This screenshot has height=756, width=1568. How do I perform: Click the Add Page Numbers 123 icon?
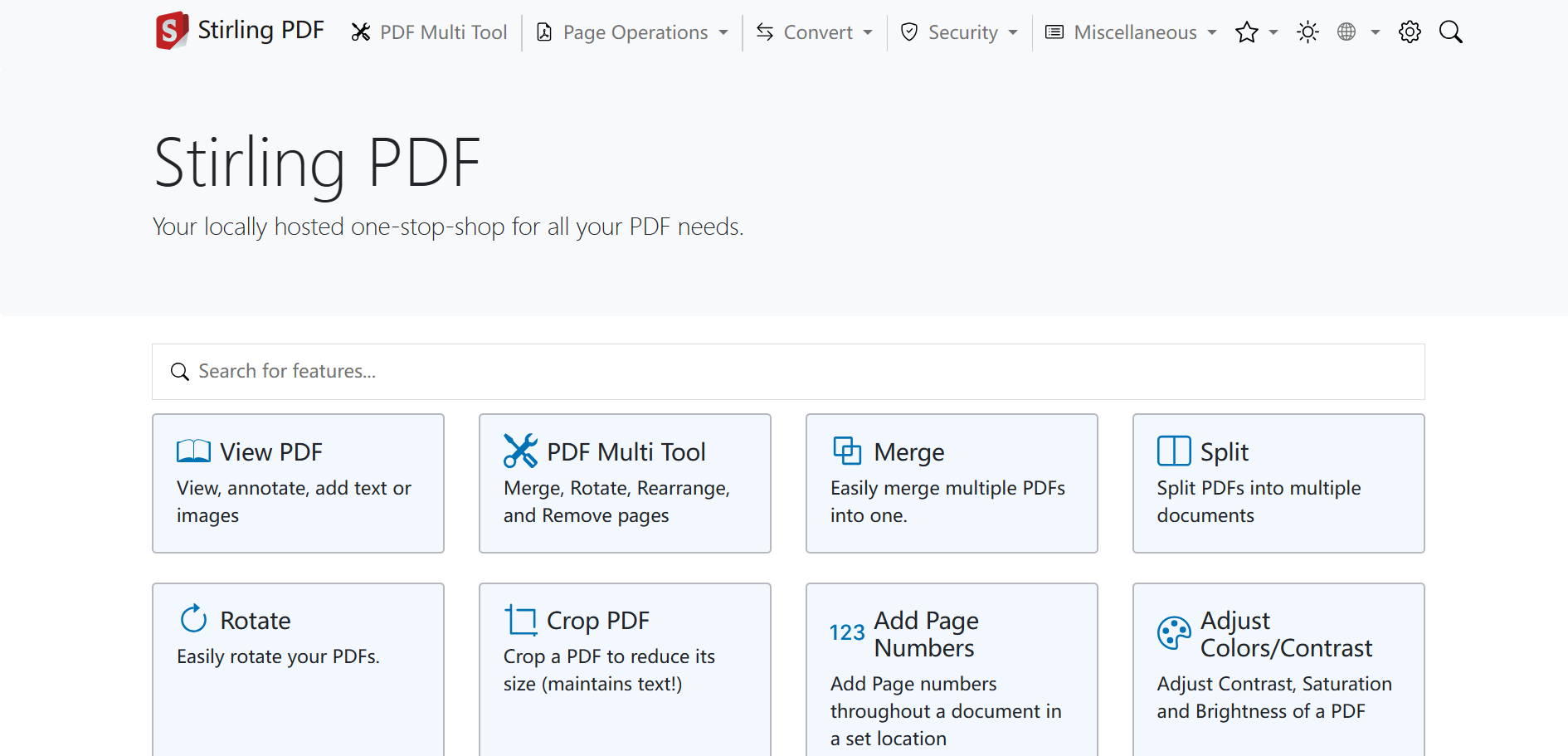pyautogui.click(x=847, y=633)
